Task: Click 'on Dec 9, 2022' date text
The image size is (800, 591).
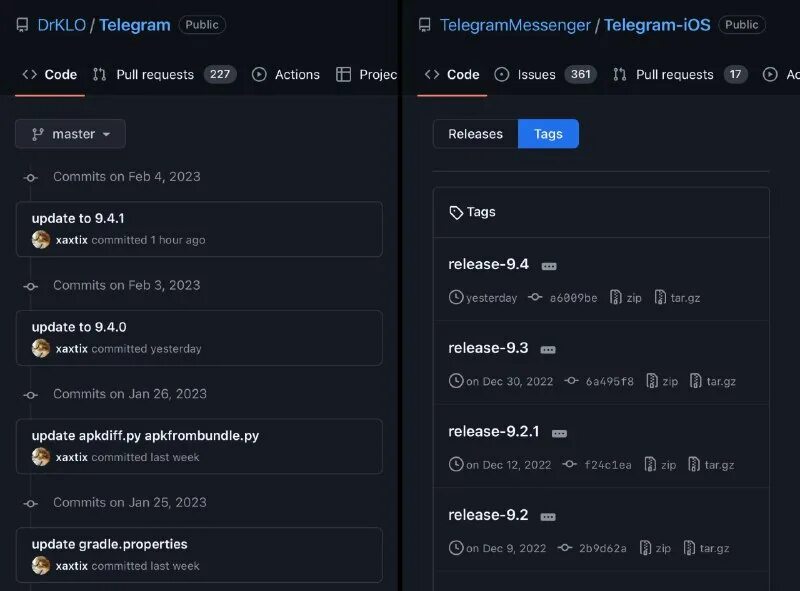Action: (506, 549)
